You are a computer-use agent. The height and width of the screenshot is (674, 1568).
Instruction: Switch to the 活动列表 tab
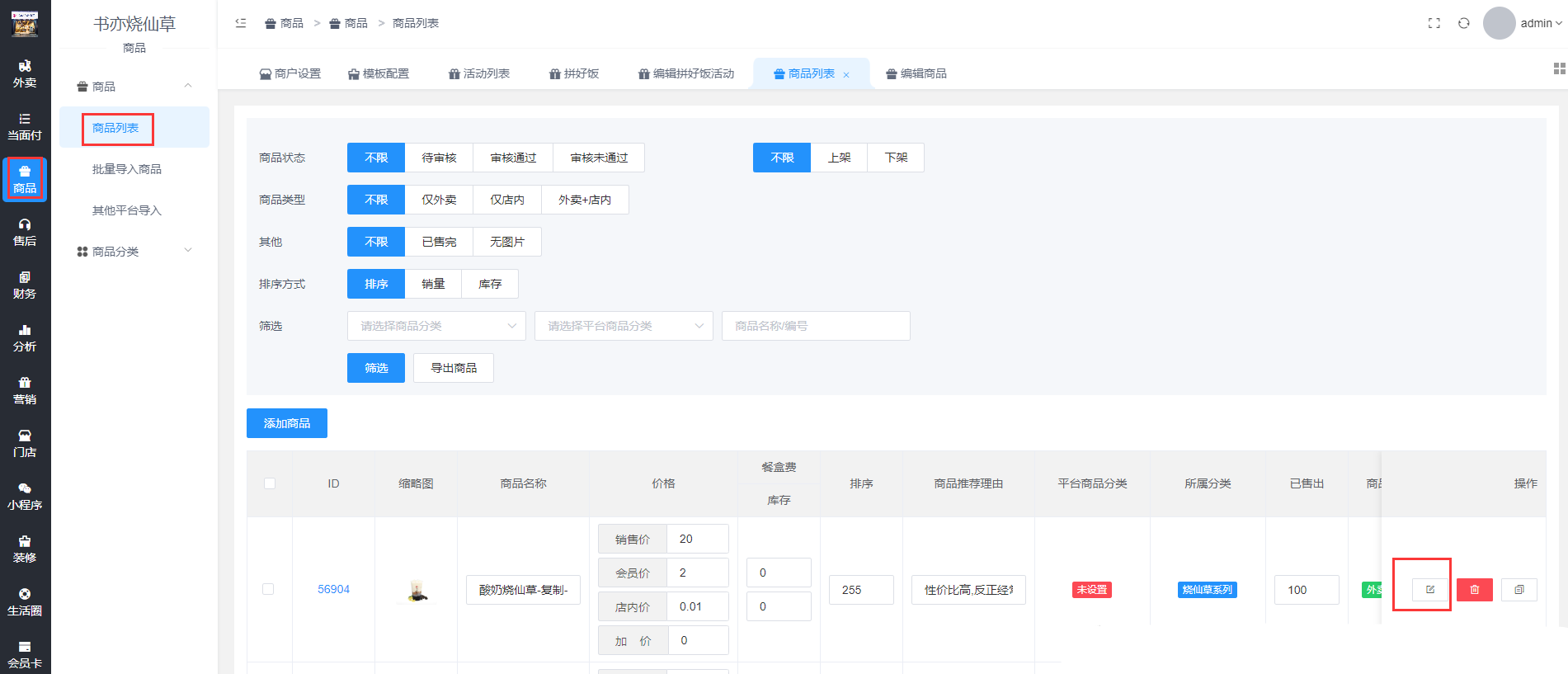pyautogui.click(x=479, y=73)
